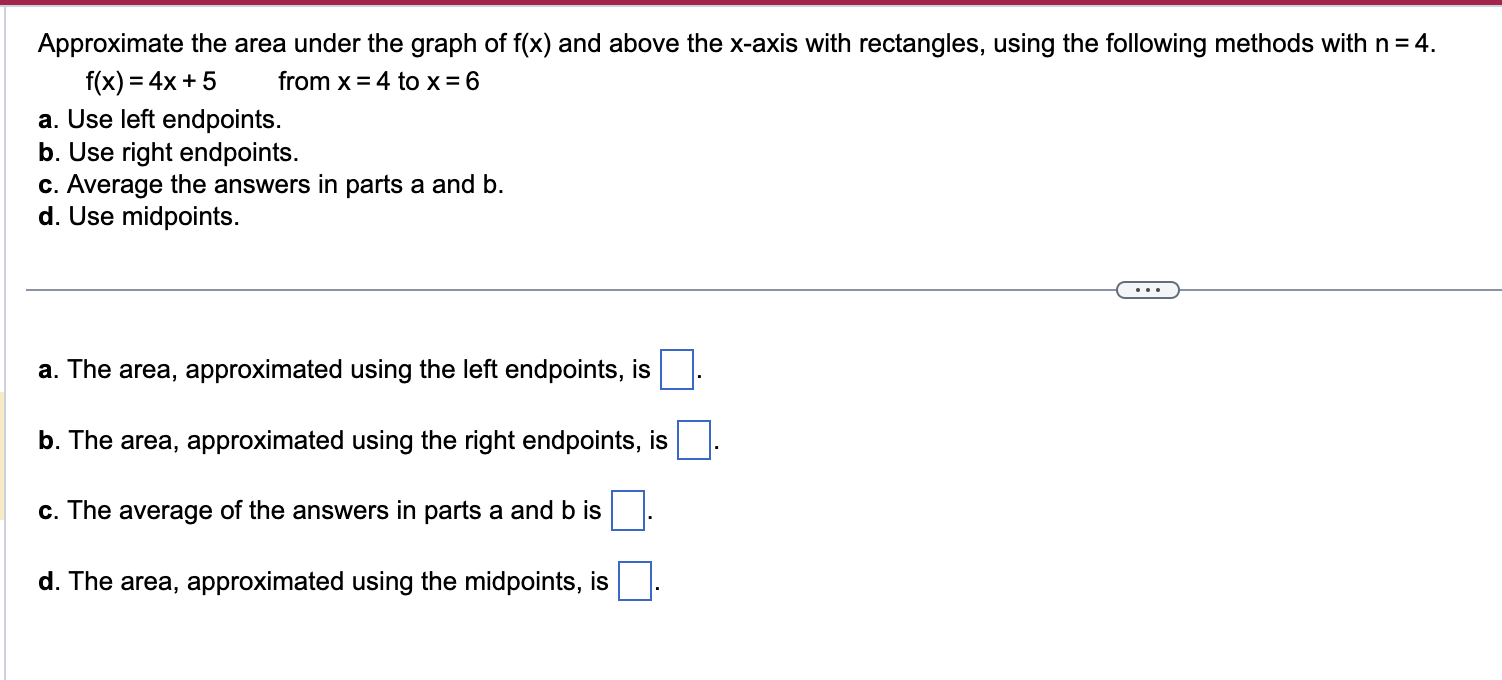Click the 'from x = 4 to x = 6' text
This screenshot has width=1502, height=680.
(x=379, y=82)
